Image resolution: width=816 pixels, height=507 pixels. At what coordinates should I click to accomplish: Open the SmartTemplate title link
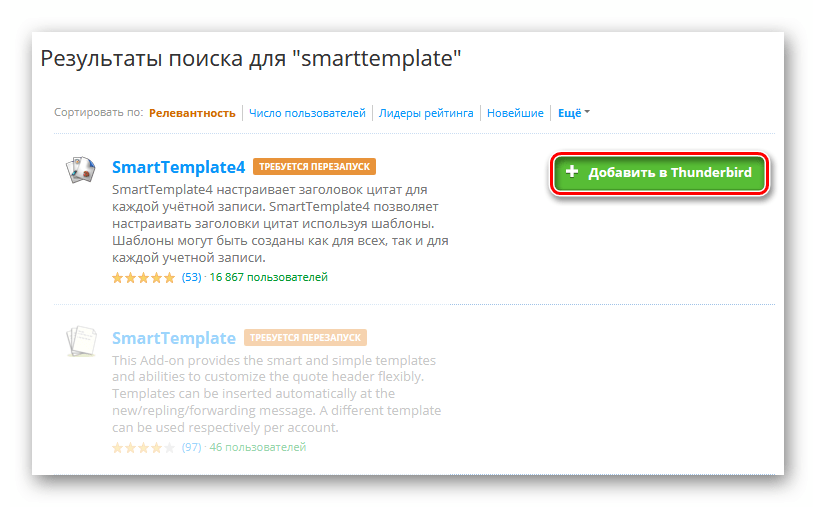(174, 338)
